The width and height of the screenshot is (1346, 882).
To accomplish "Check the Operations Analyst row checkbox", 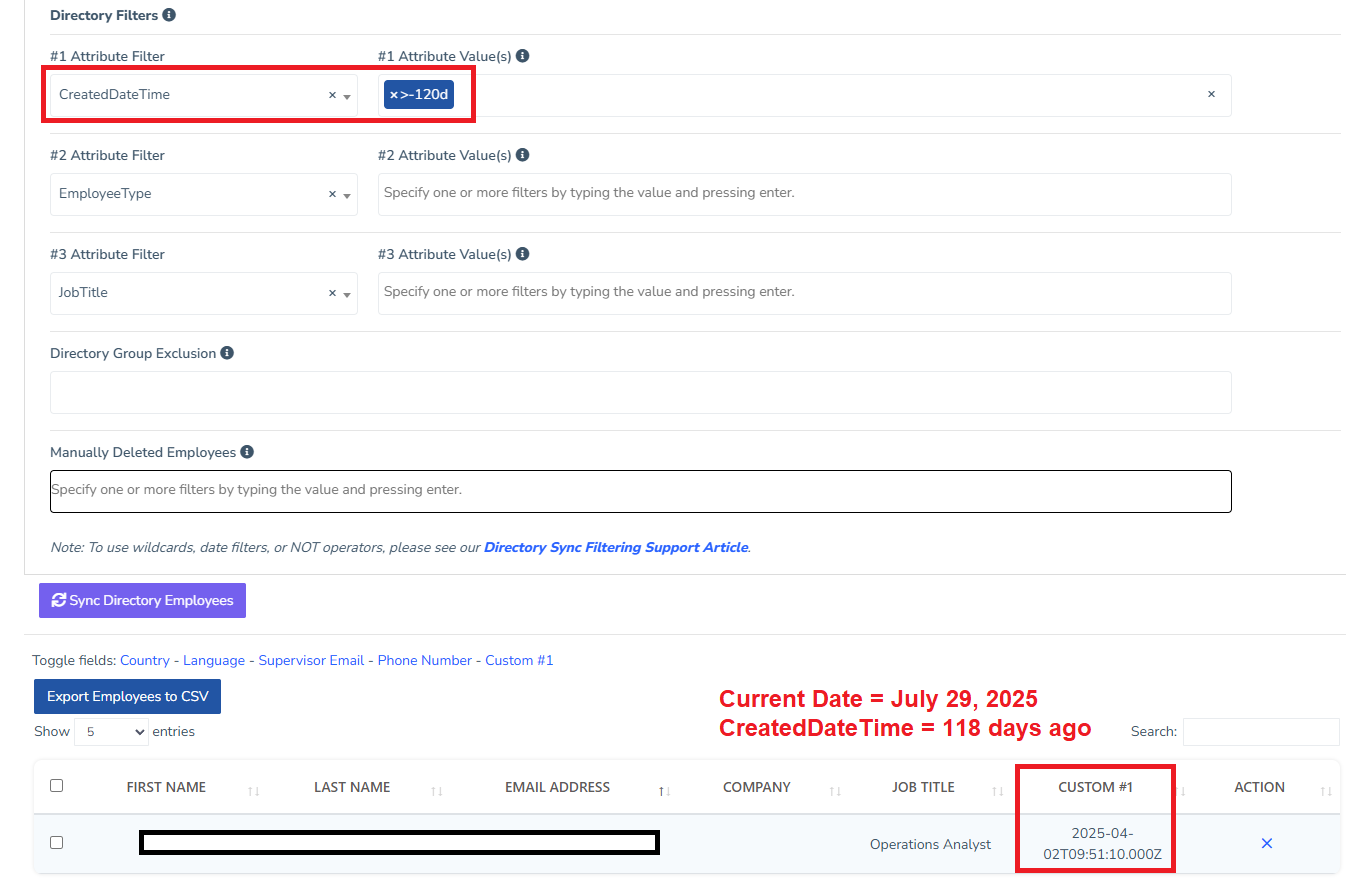I will click(x=56, y=843).
